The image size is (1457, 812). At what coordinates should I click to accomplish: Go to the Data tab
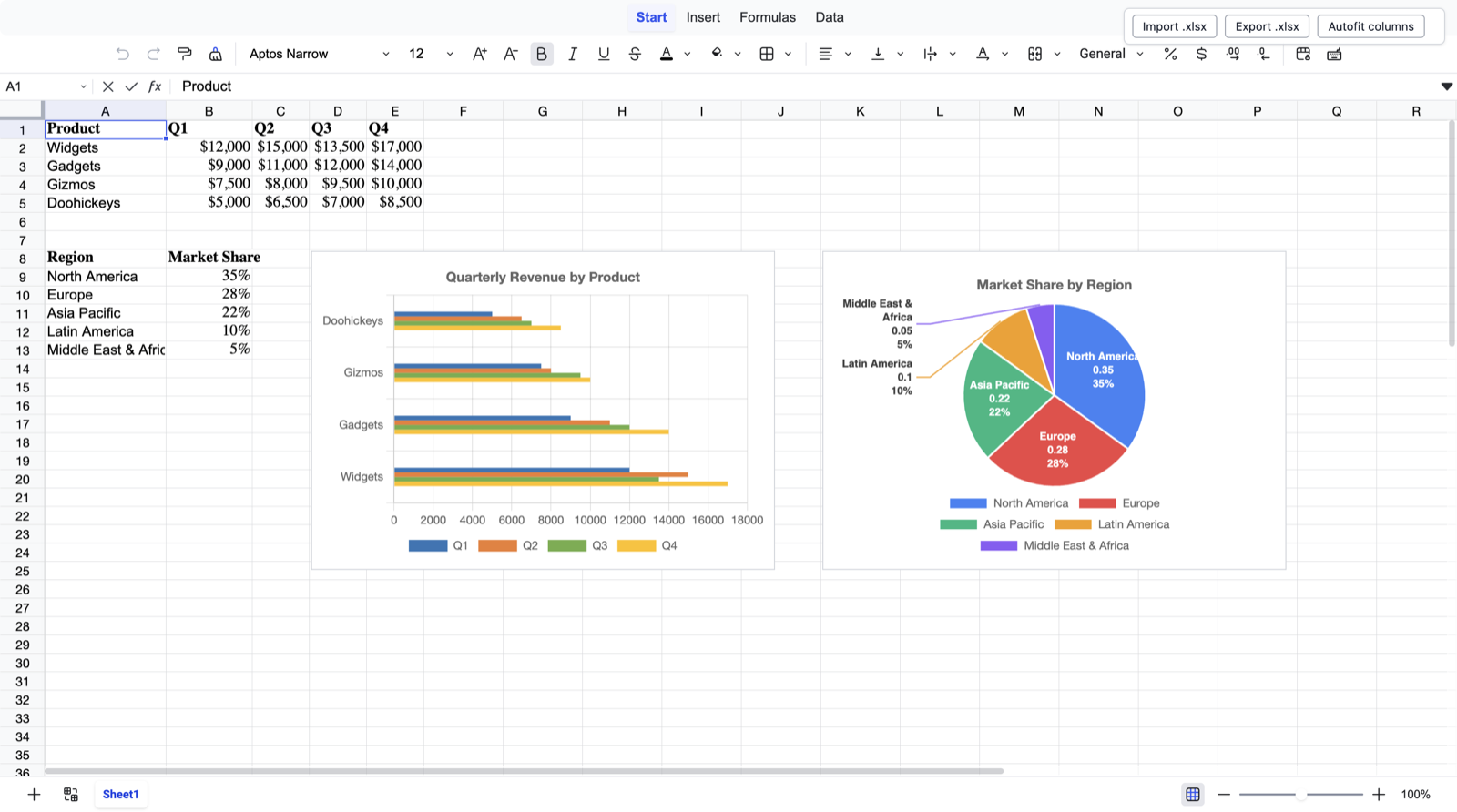(830, 17)
